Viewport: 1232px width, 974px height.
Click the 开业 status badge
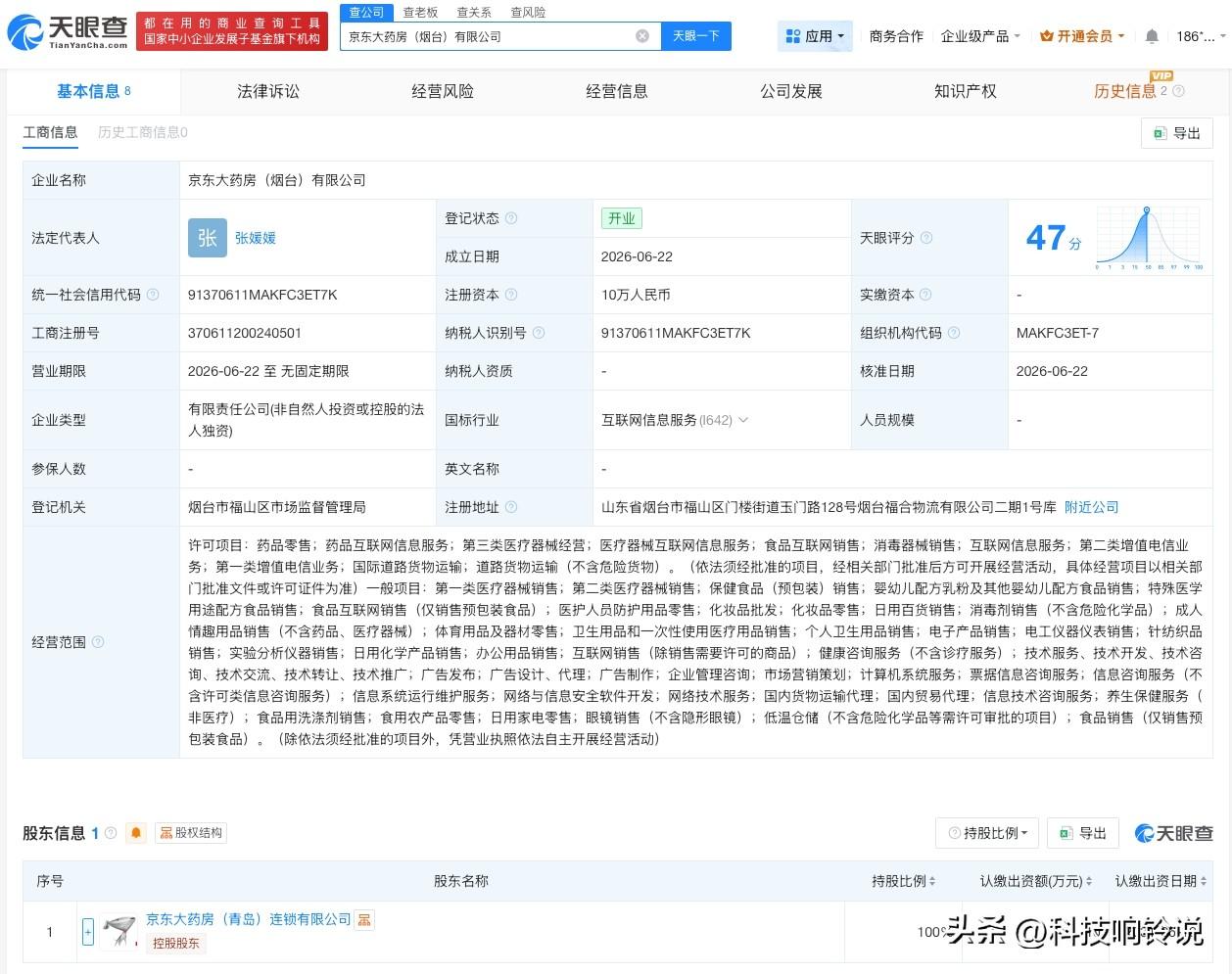[622, 218]
